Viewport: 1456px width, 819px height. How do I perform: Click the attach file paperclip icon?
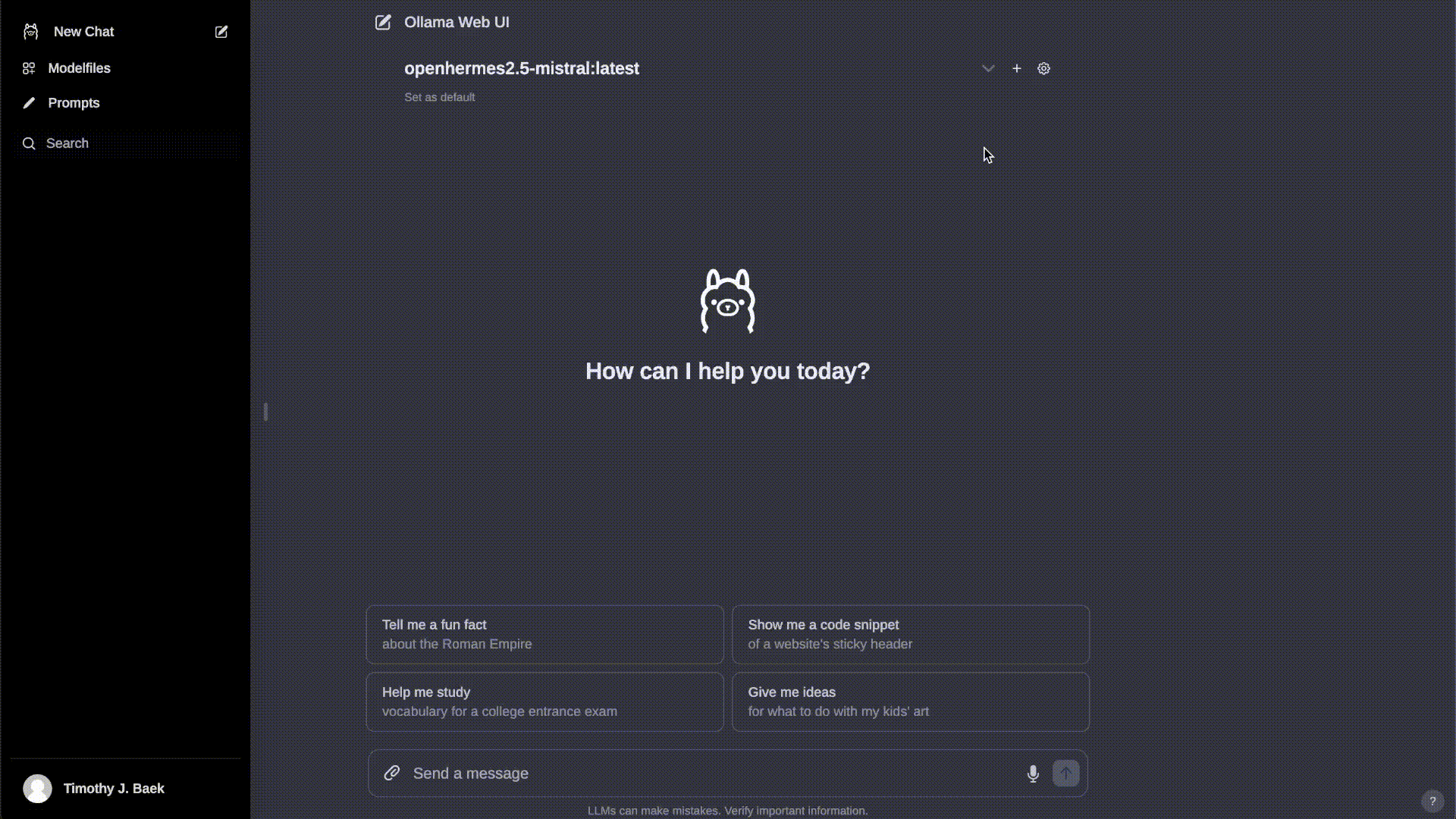(391, 773)
